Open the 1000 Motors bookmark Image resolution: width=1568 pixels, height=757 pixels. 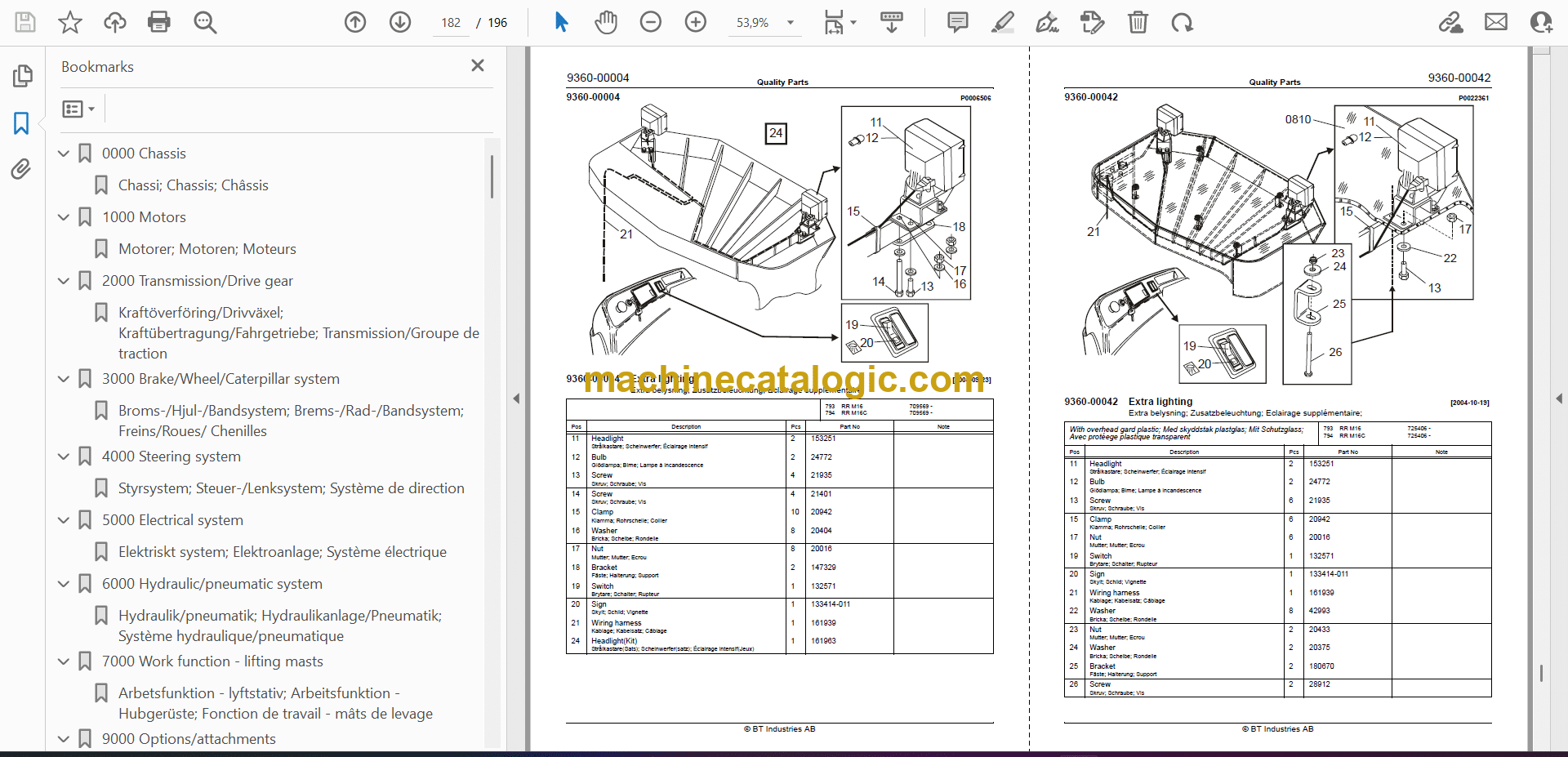[144, 217]
